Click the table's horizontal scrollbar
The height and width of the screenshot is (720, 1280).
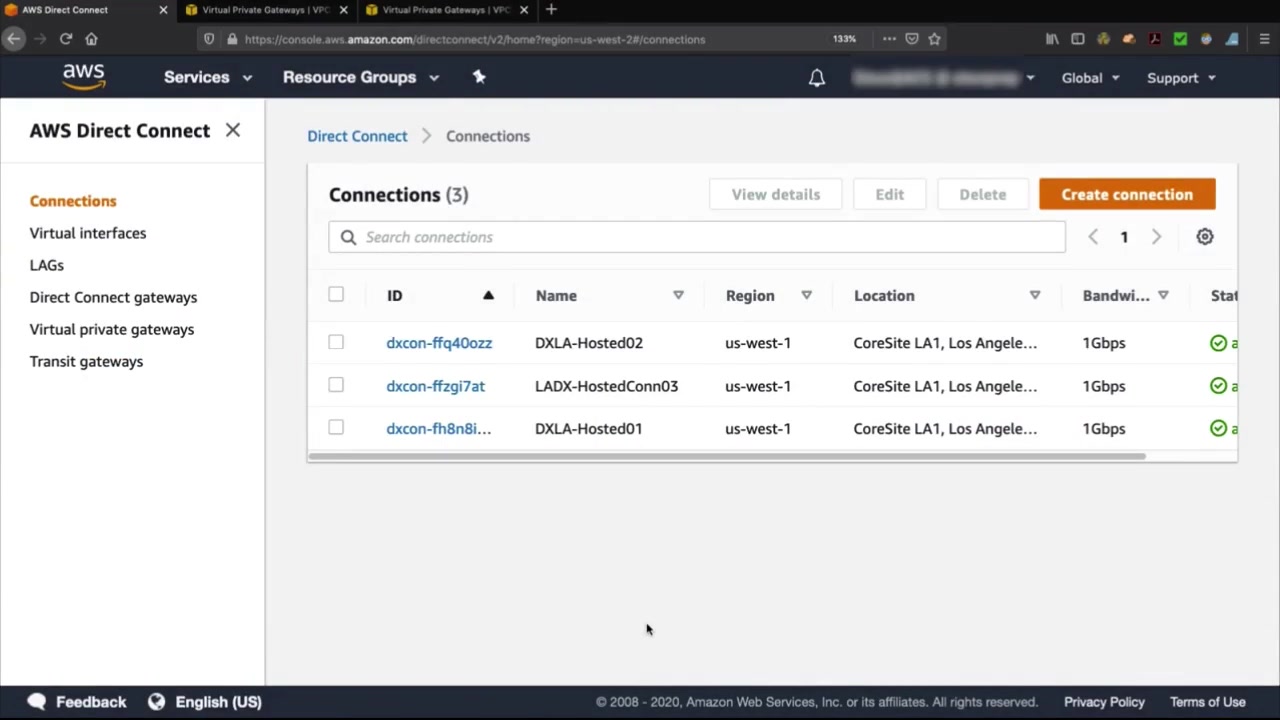coord(727,456)
